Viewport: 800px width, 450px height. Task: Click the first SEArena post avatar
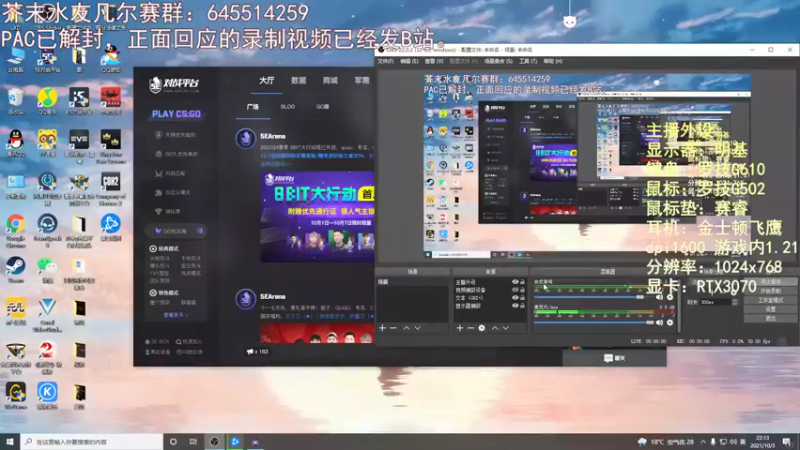[x=245, y=139]
